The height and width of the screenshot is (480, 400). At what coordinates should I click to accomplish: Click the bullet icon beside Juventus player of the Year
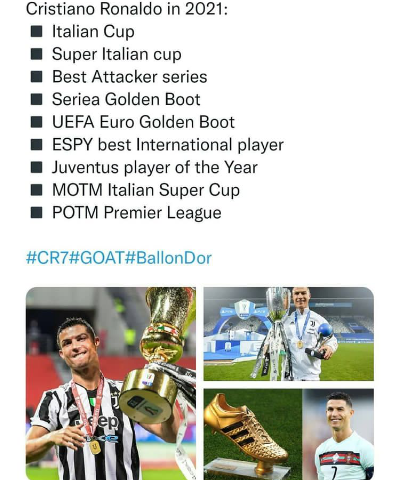pyautogui.click(x=36, y=167)
